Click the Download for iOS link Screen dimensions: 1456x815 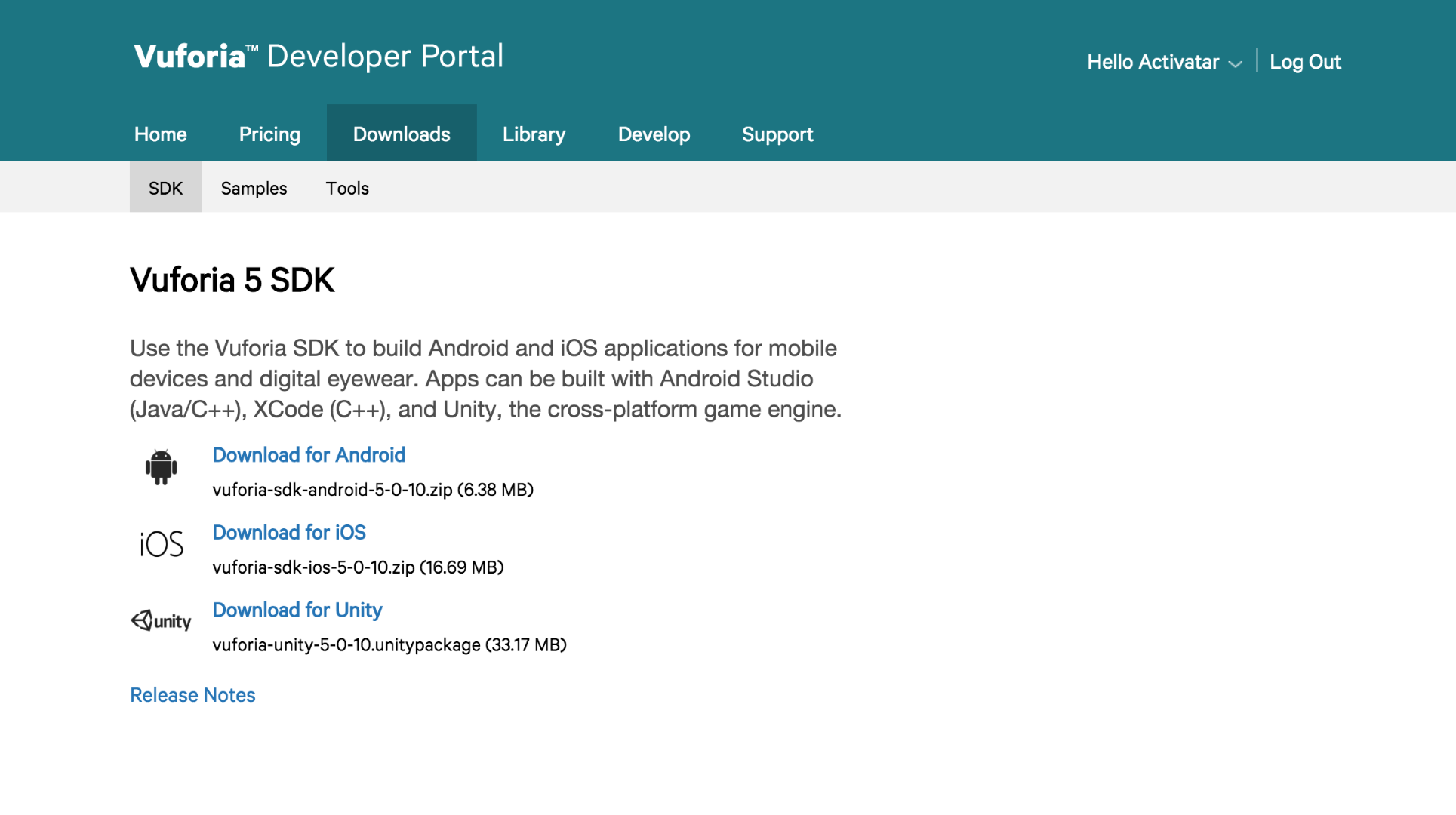click(289, 533)
